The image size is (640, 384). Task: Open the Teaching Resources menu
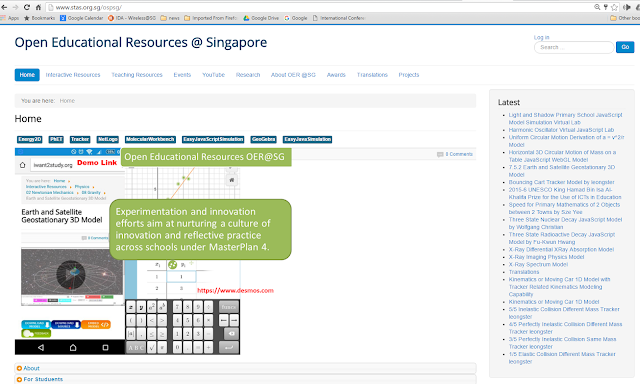(137, 75)
